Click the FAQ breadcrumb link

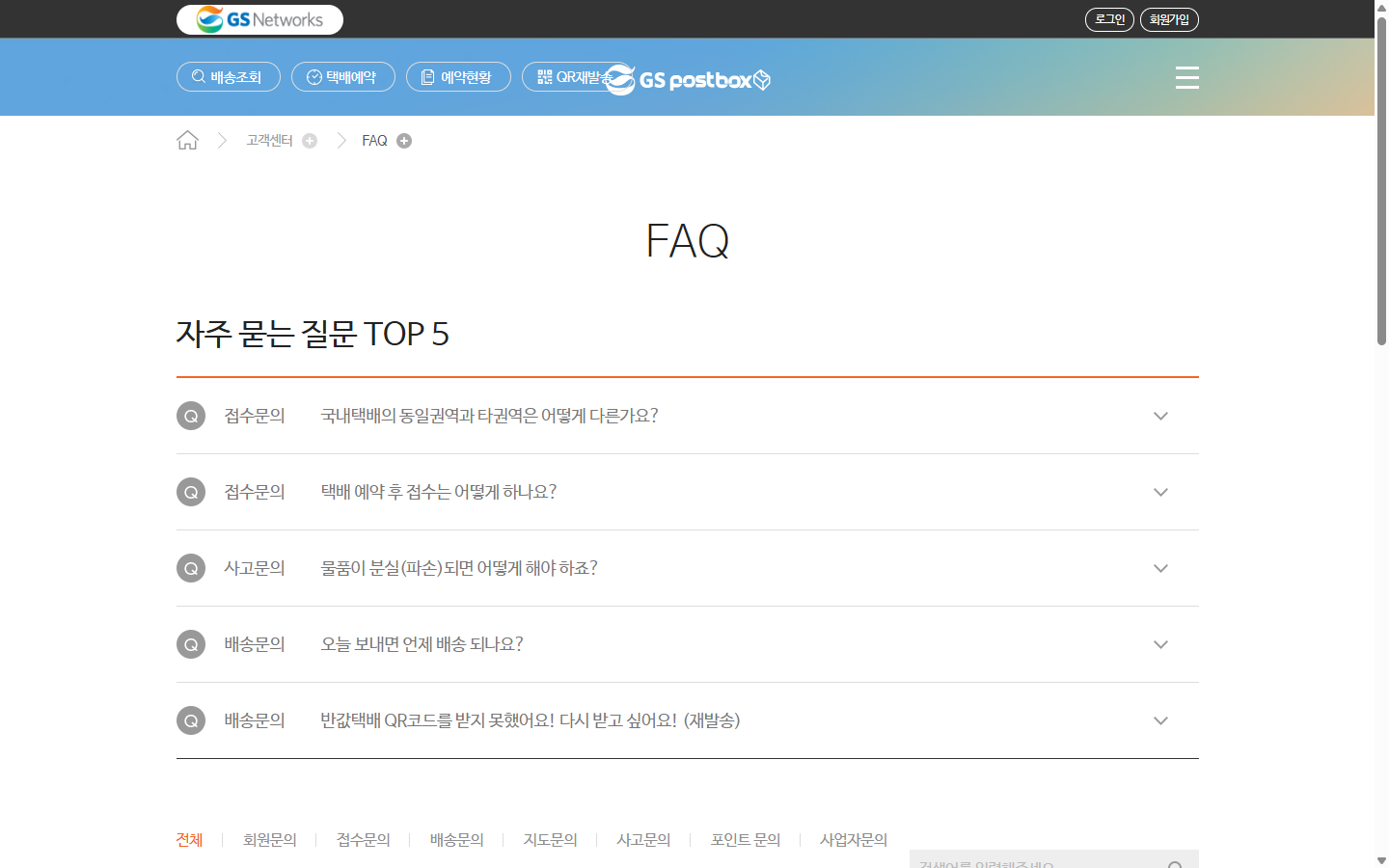click(x=374, y=141)
